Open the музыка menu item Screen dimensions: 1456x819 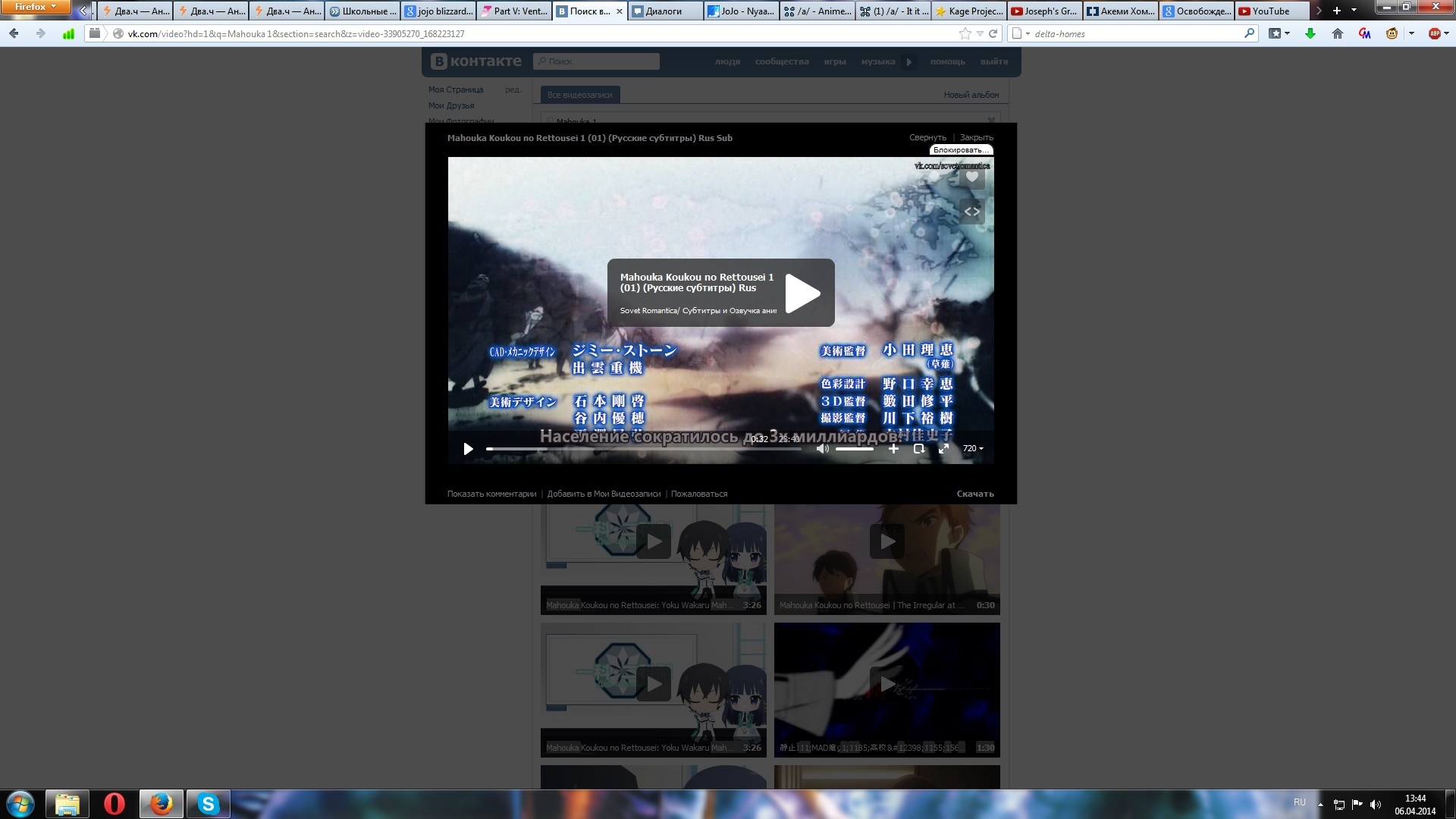[x=878, y=61]
